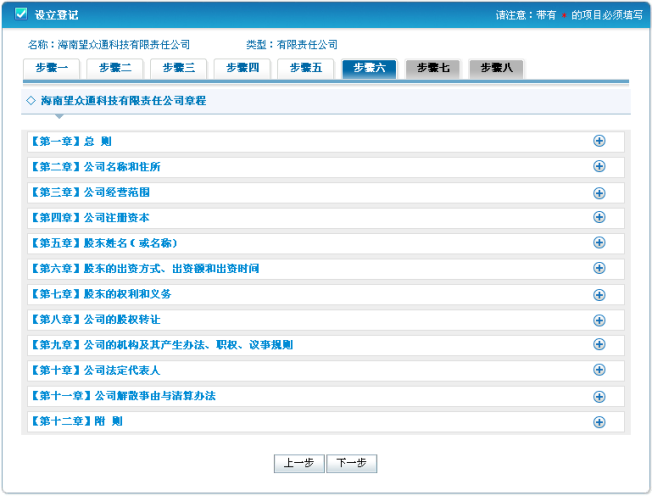
Task: Click the 上一步 button
Action: (x=298, y=463)
